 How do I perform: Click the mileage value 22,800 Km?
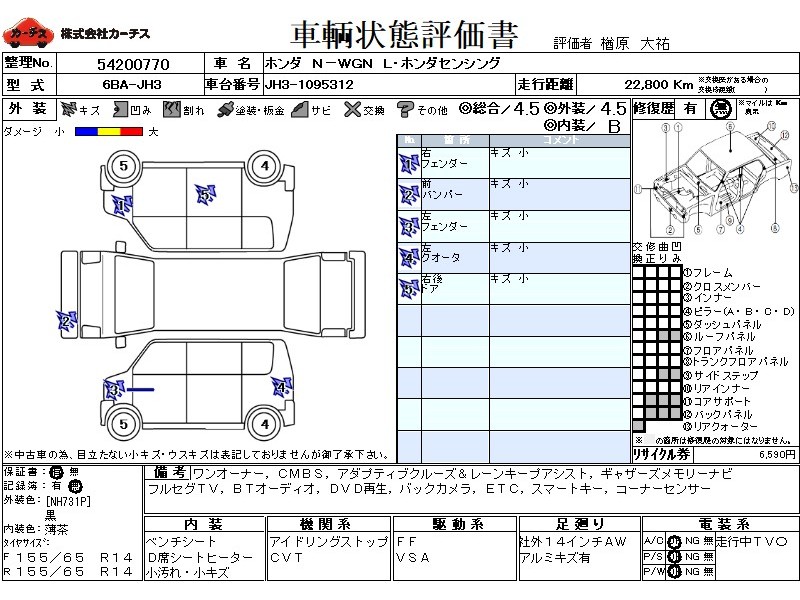tap(659, 85)
